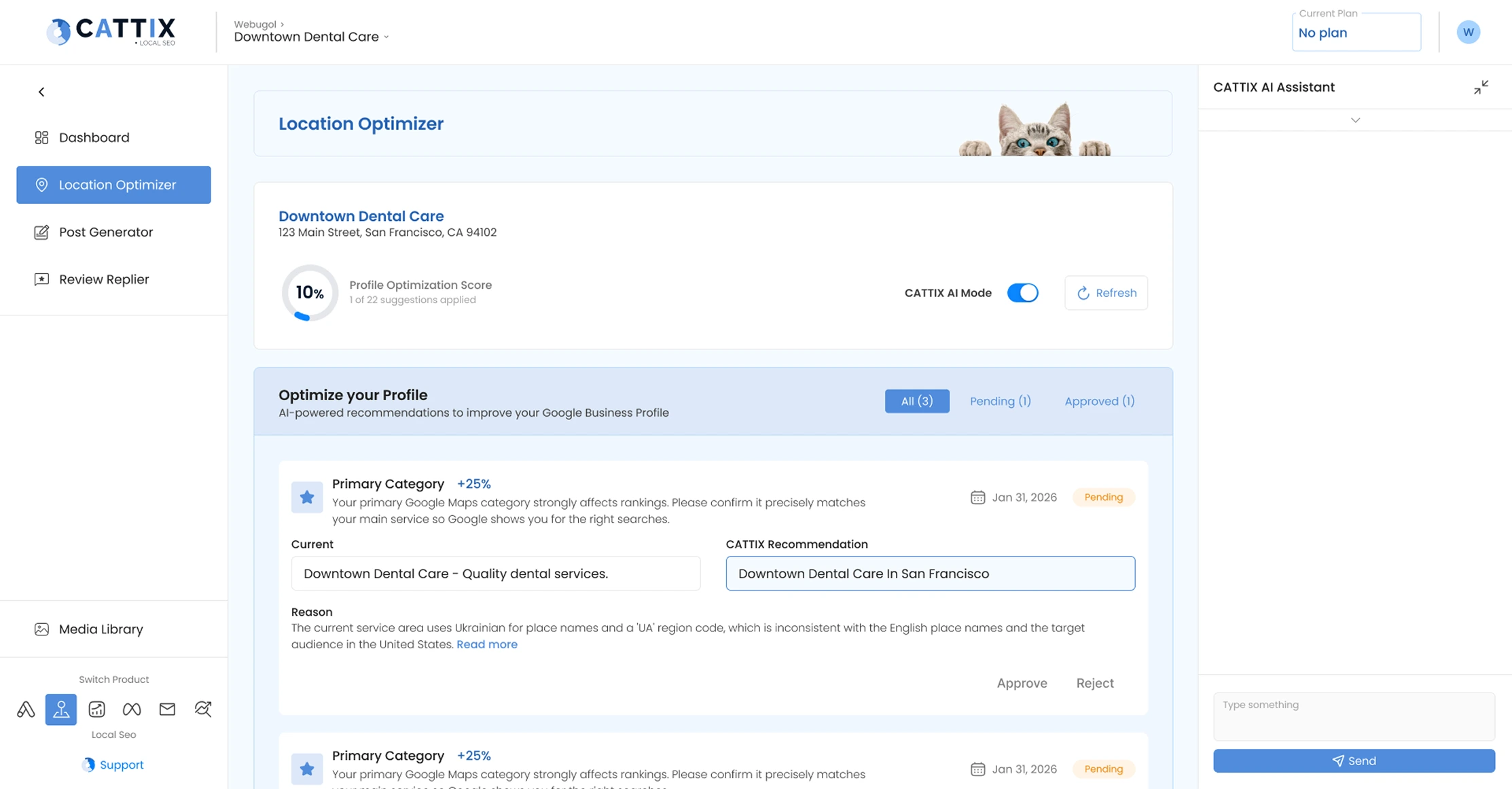Click the CATTIX logo

[x=111, y=31]
